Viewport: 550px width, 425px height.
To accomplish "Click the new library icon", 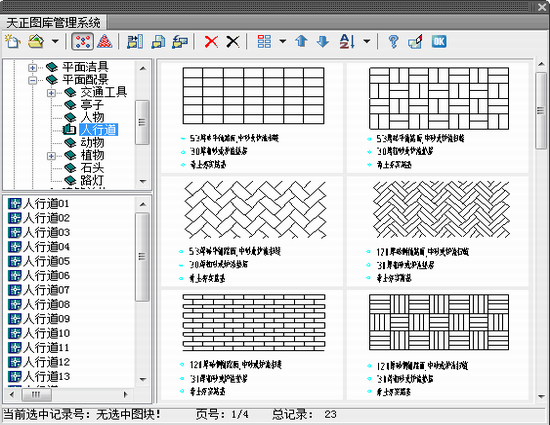I will (x=13, y=41).
